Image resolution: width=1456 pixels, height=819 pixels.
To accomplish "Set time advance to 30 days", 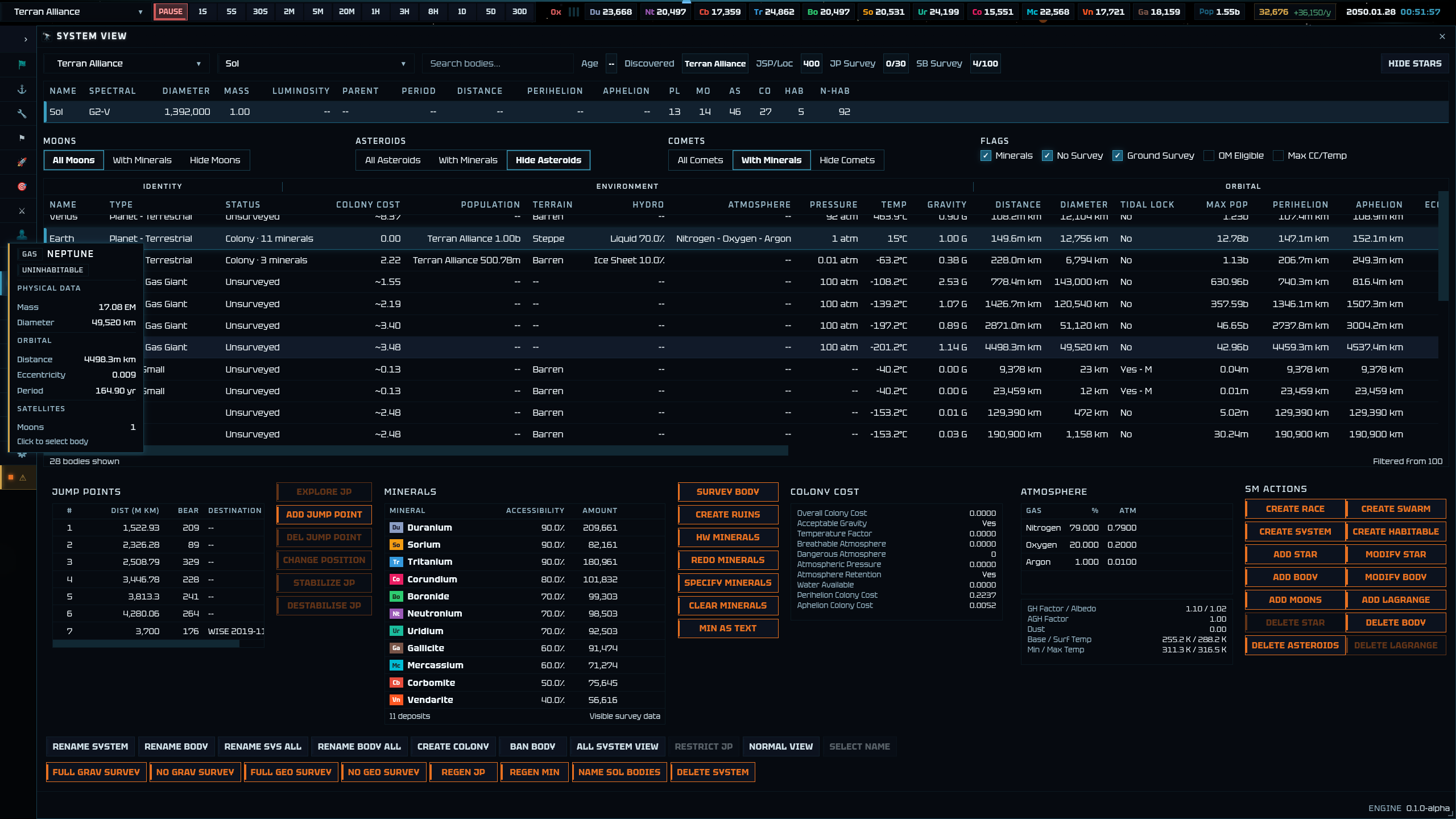I will [519, 12].
